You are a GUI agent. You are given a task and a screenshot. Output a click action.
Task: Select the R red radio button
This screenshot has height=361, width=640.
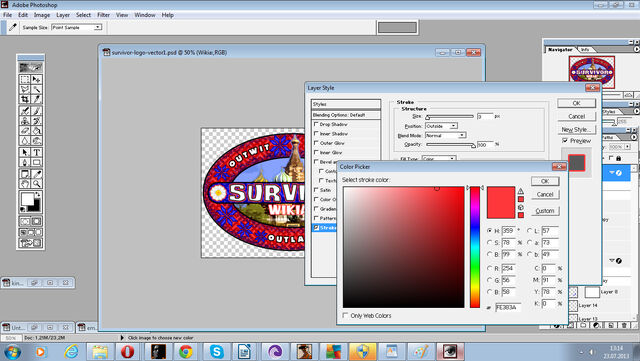click(489, 268)
